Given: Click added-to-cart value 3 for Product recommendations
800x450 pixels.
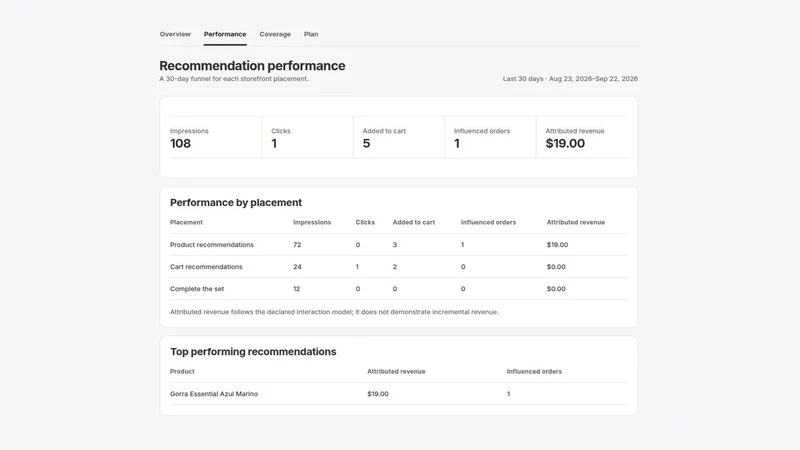Looking at the screenshot, I should [x=395, y=245].
